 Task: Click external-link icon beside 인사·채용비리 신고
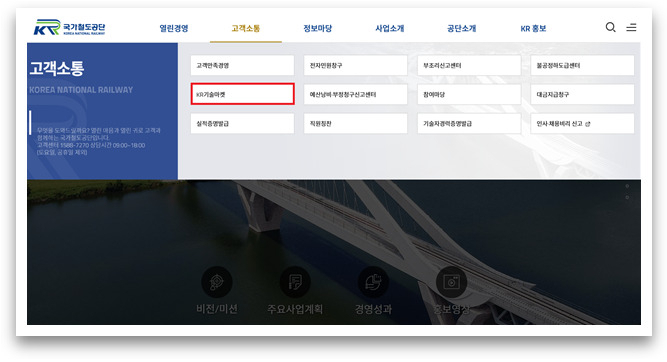(x=588, y=124)
